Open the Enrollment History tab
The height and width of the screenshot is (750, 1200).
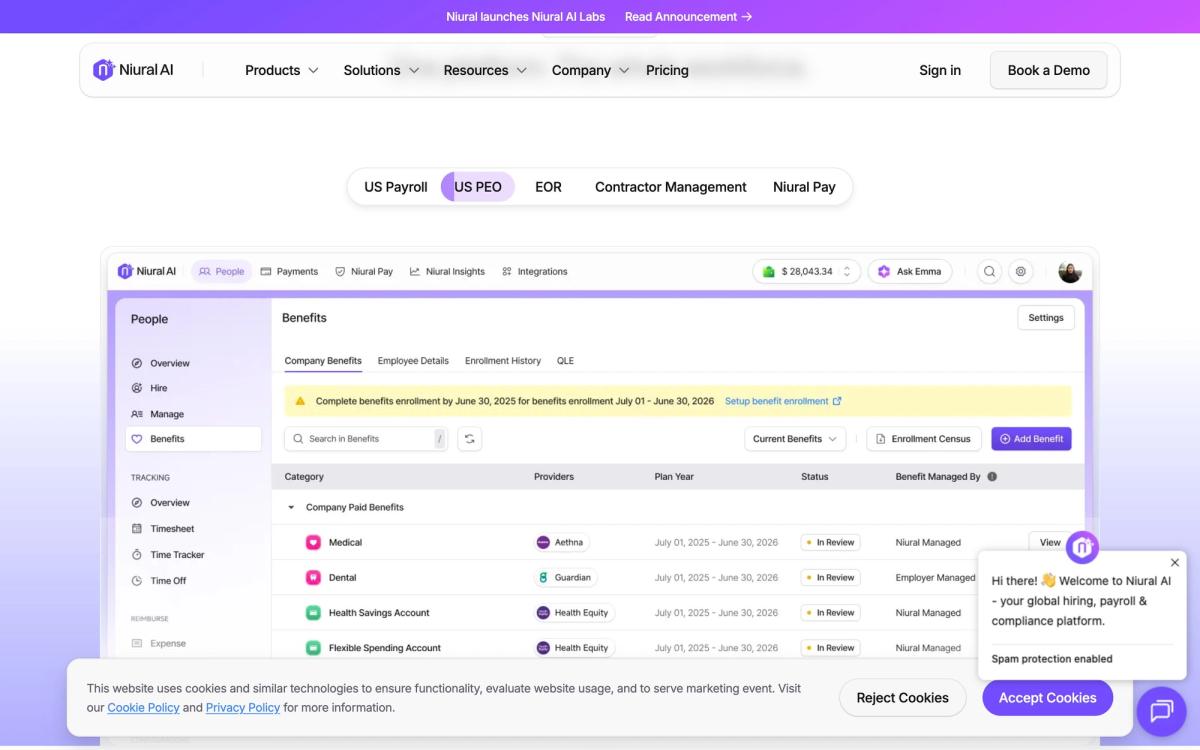click(503, 361)
